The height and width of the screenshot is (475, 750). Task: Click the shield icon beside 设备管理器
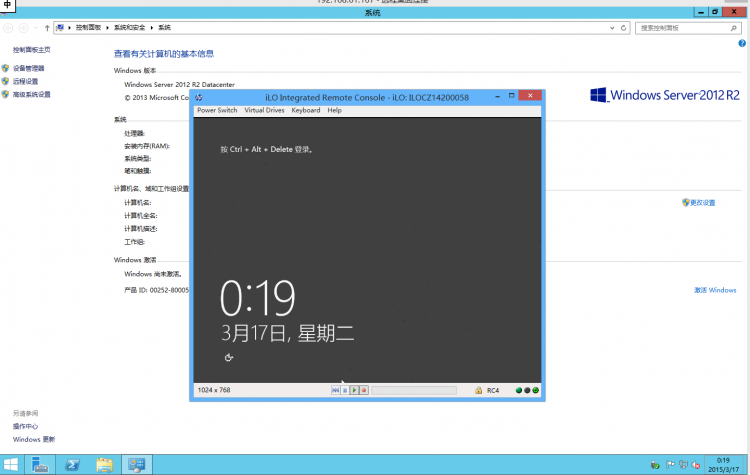tap(5, 68)
